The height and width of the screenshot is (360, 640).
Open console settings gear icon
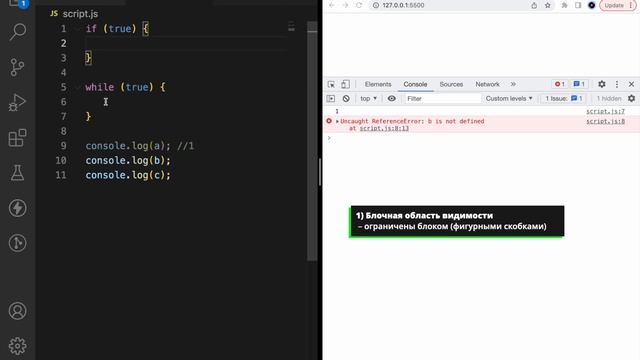(x=631, y=98)
